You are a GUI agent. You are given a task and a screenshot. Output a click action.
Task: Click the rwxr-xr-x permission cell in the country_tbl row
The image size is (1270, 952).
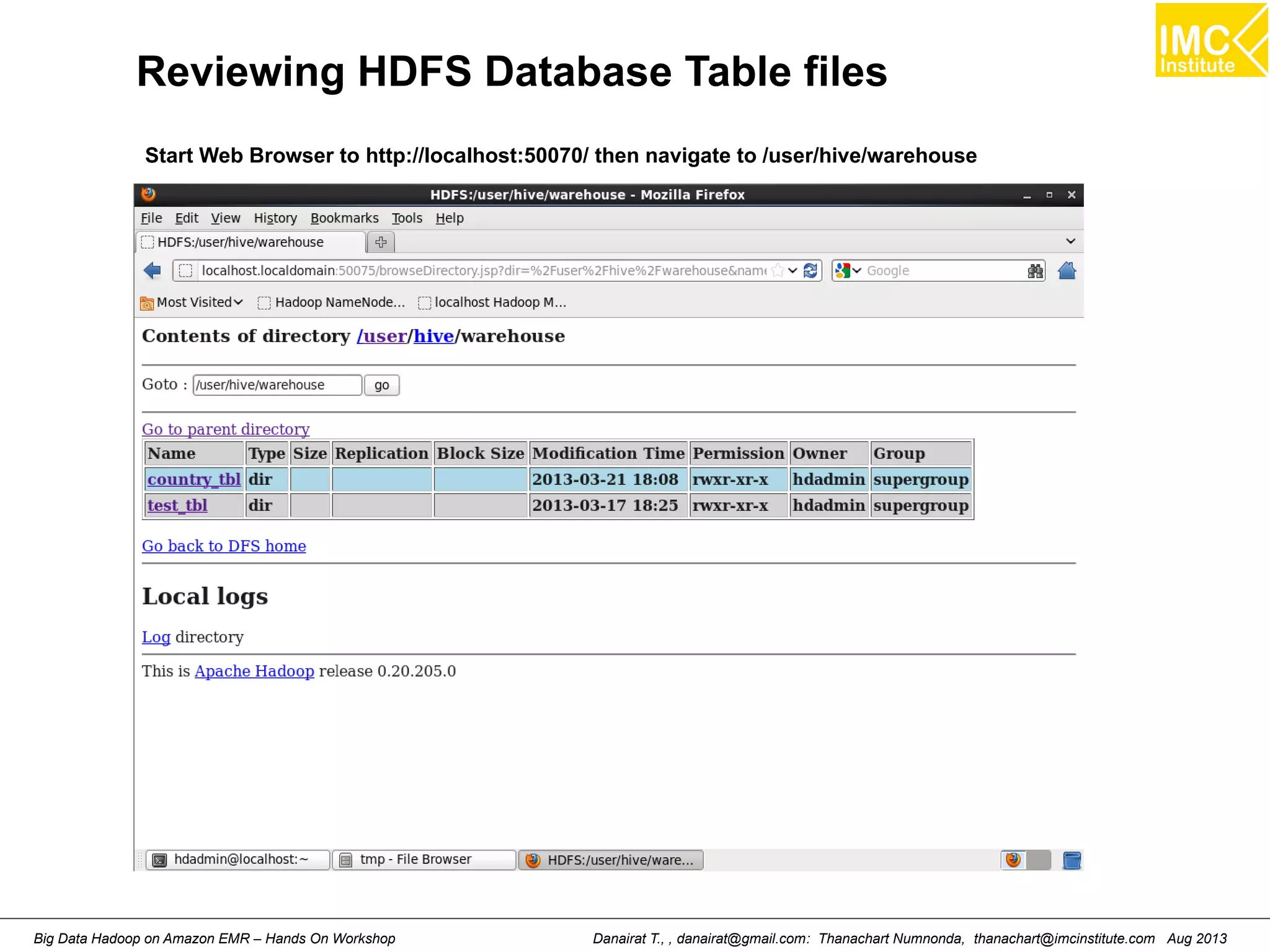pyautogui.click(x=739, y=480)
